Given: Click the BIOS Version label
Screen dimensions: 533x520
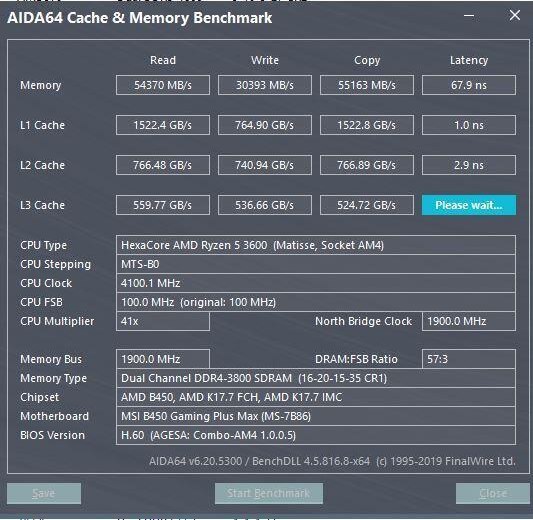Looking at the screenshot, I should click(52, 435).
